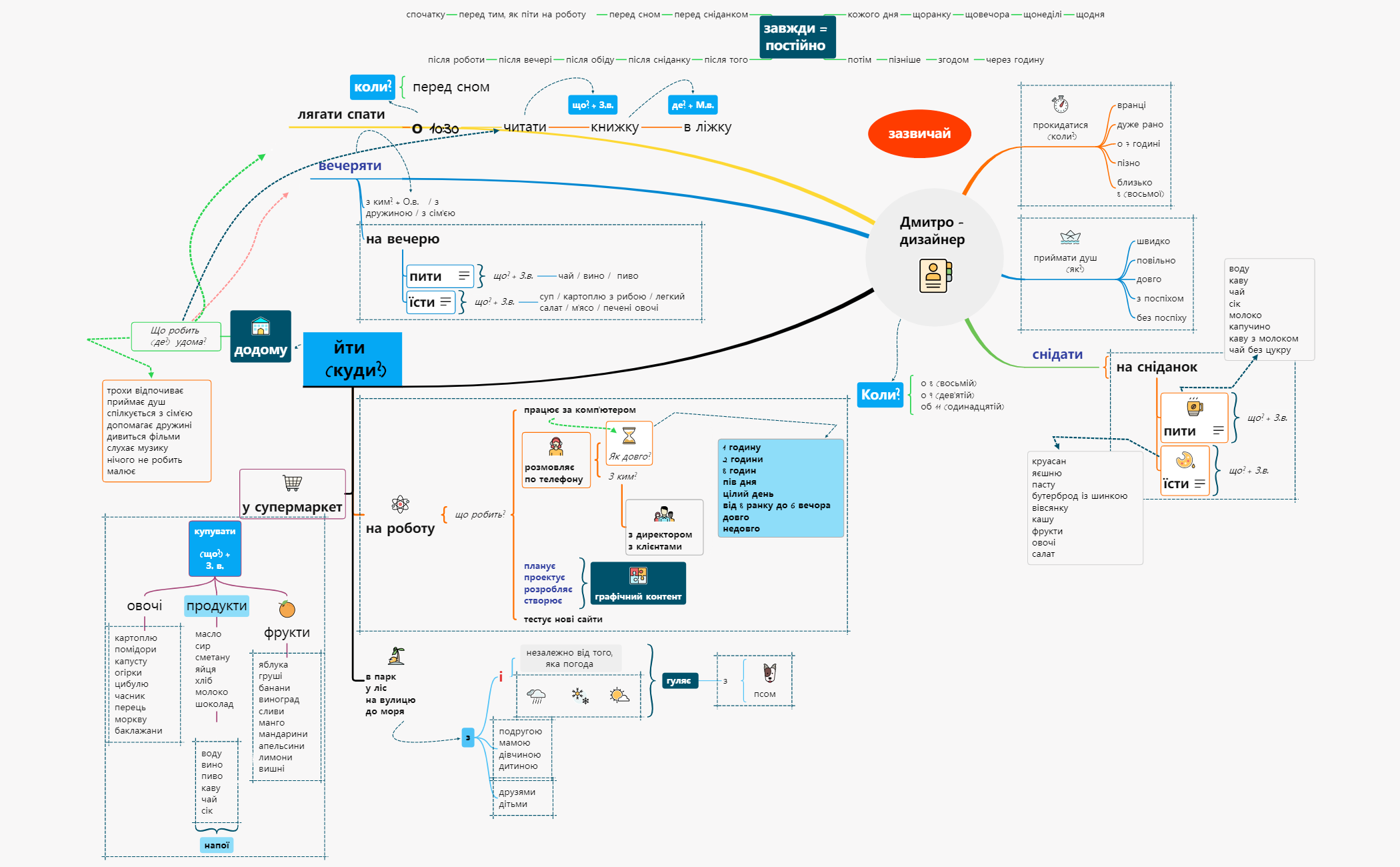
Task: Expand the small blue «з» node near «подругою»
Action: [468, 738]
